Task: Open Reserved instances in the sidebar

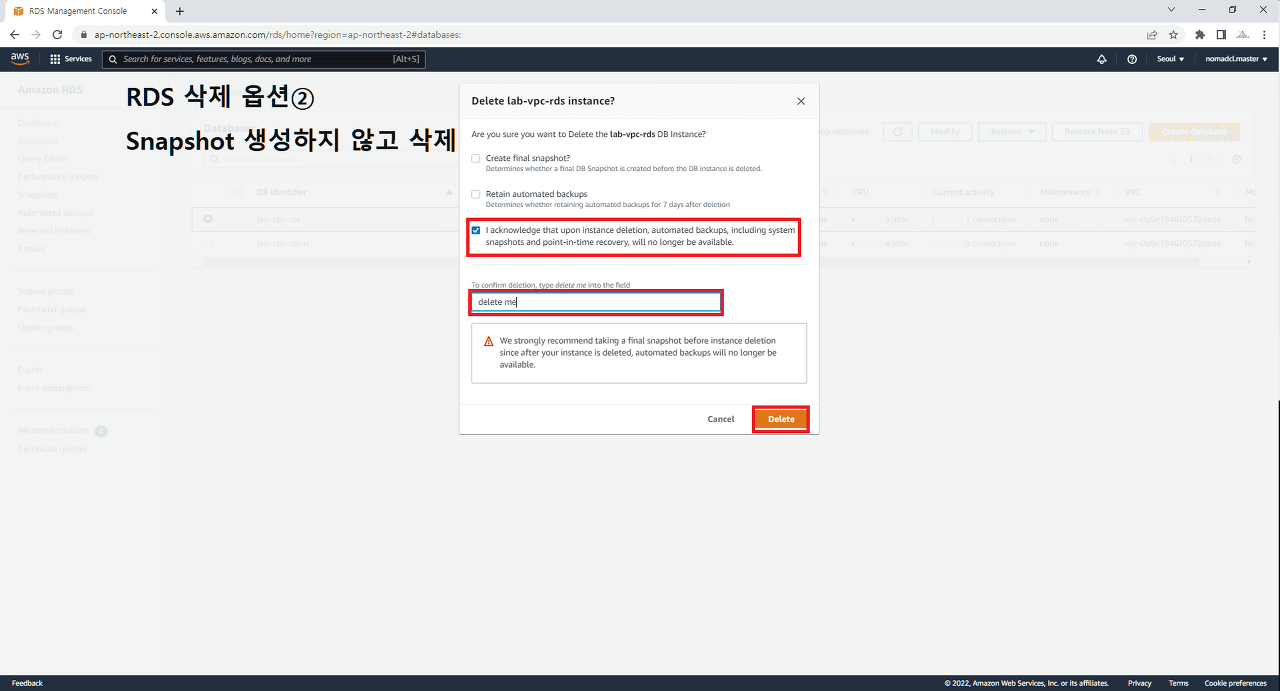Action: coord(54,231)
